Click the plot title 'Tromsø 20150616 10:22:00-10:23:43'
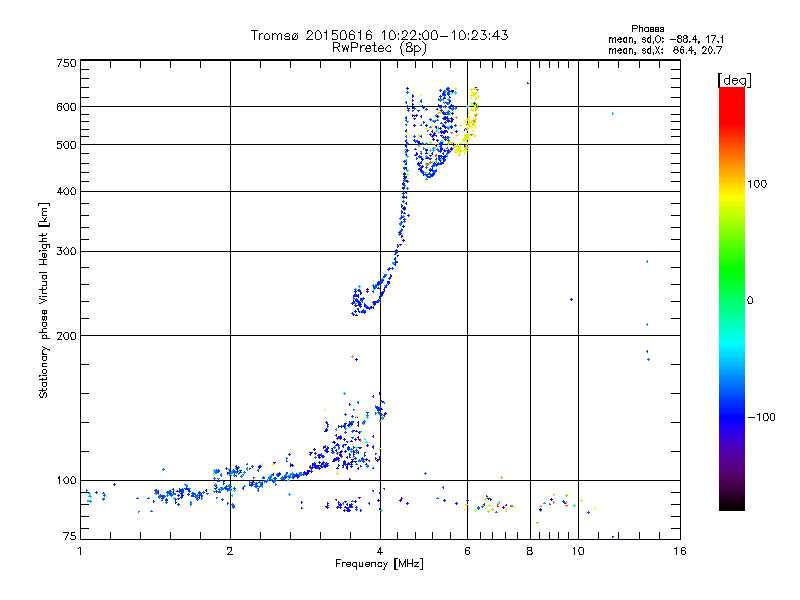The width and height of the screenshot is (800, 600). point(379,35)
